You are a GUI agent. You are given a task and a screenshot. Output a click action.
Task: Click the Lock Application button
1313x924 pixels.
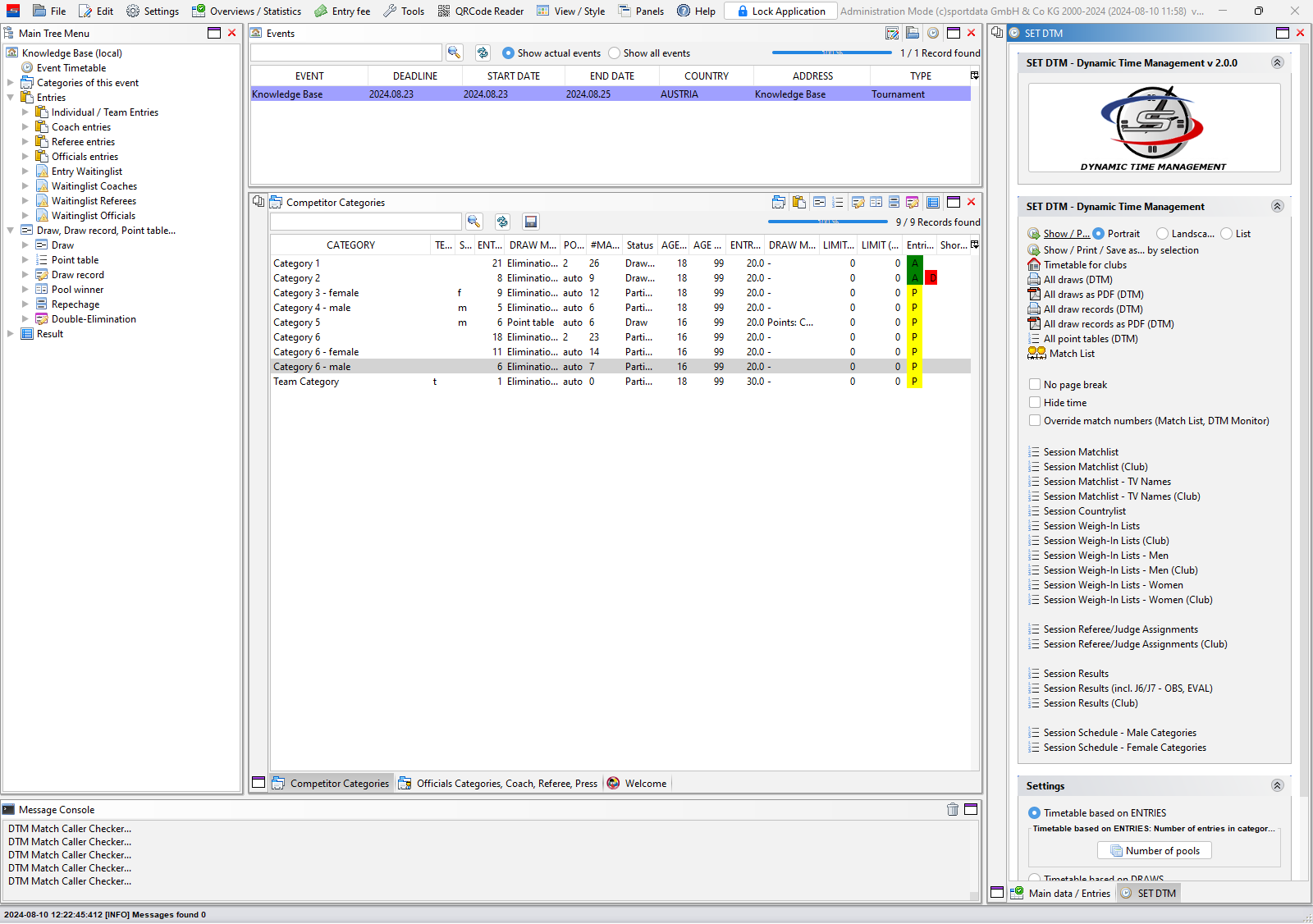[x=780, y=11]
